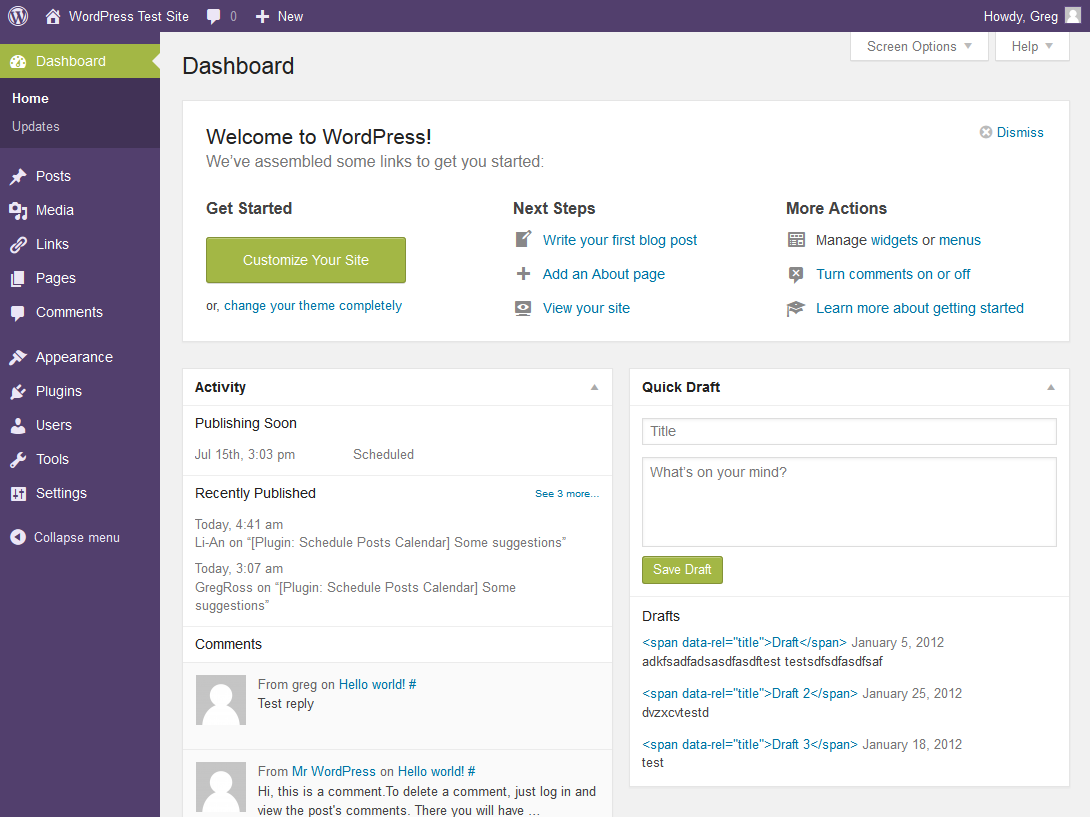Screen dimensions: 1090x817
Task: Click into the Quick Draft Title field
Action: (849, 431)
